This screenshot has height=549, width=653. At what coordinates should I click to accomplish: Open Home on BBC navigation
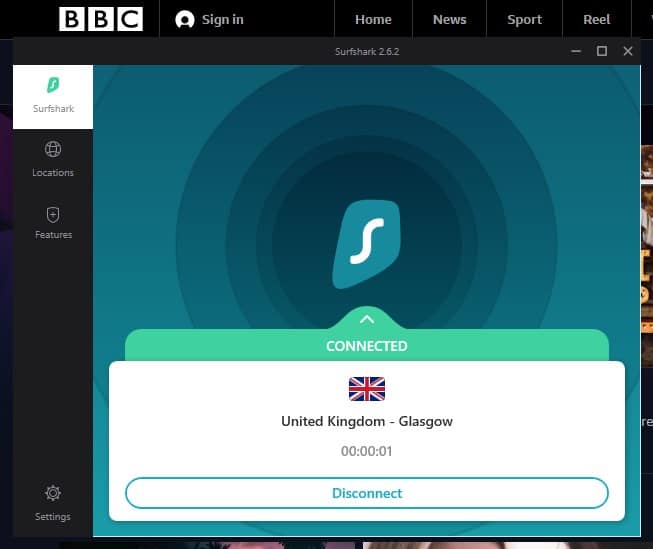[x=373, y=20]
